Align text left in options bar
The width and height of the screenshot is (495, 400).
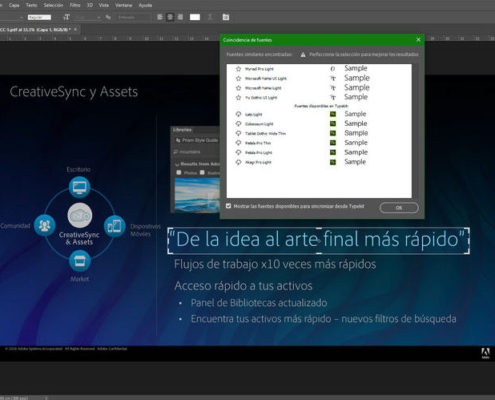tap(160, 17)
